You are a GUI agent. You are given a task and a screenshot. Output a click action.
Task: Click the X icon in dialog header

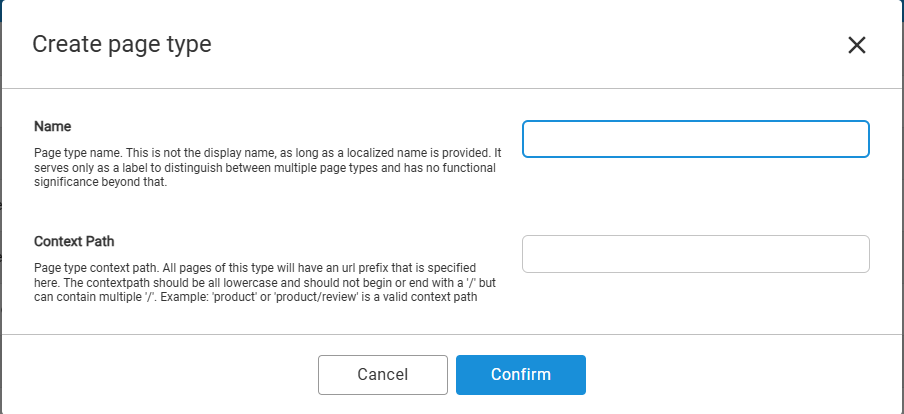click(857, 45)
